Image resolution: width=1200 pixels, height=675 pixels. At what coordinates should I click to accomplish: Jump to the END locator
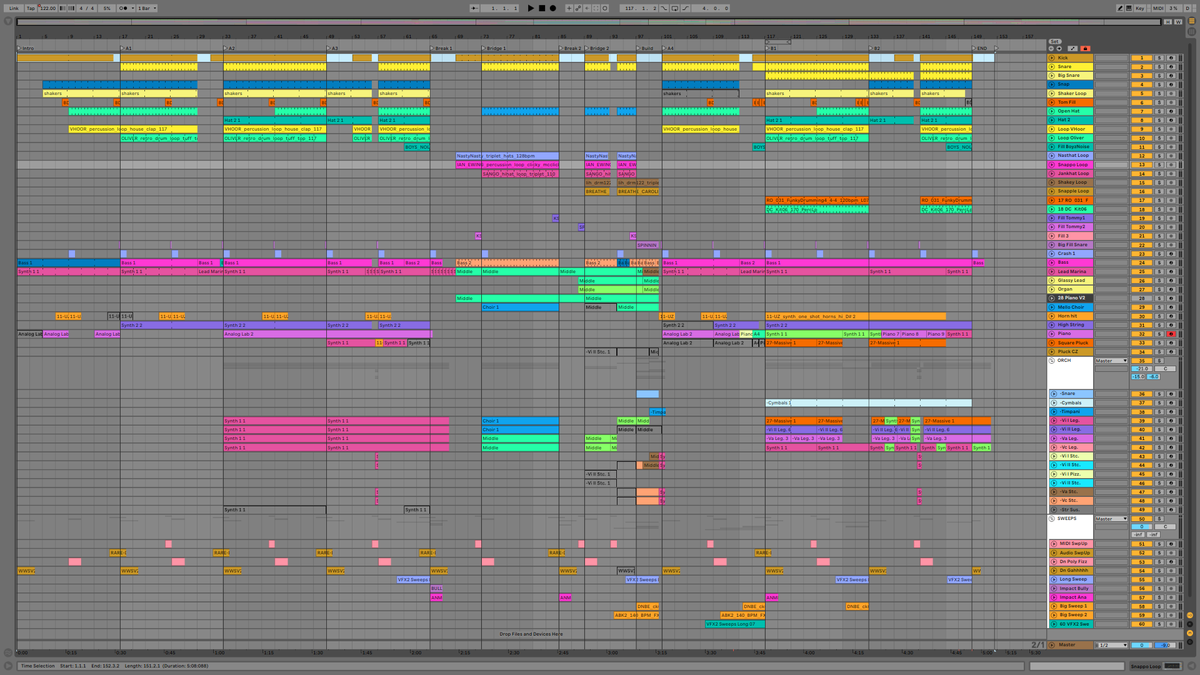pyautogui.click(x=982, y=48)
